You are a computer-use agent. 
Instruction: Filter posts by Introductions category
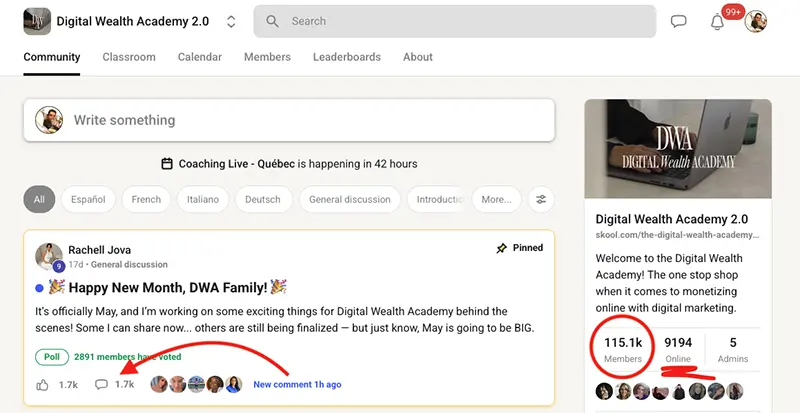pos(439,200)
